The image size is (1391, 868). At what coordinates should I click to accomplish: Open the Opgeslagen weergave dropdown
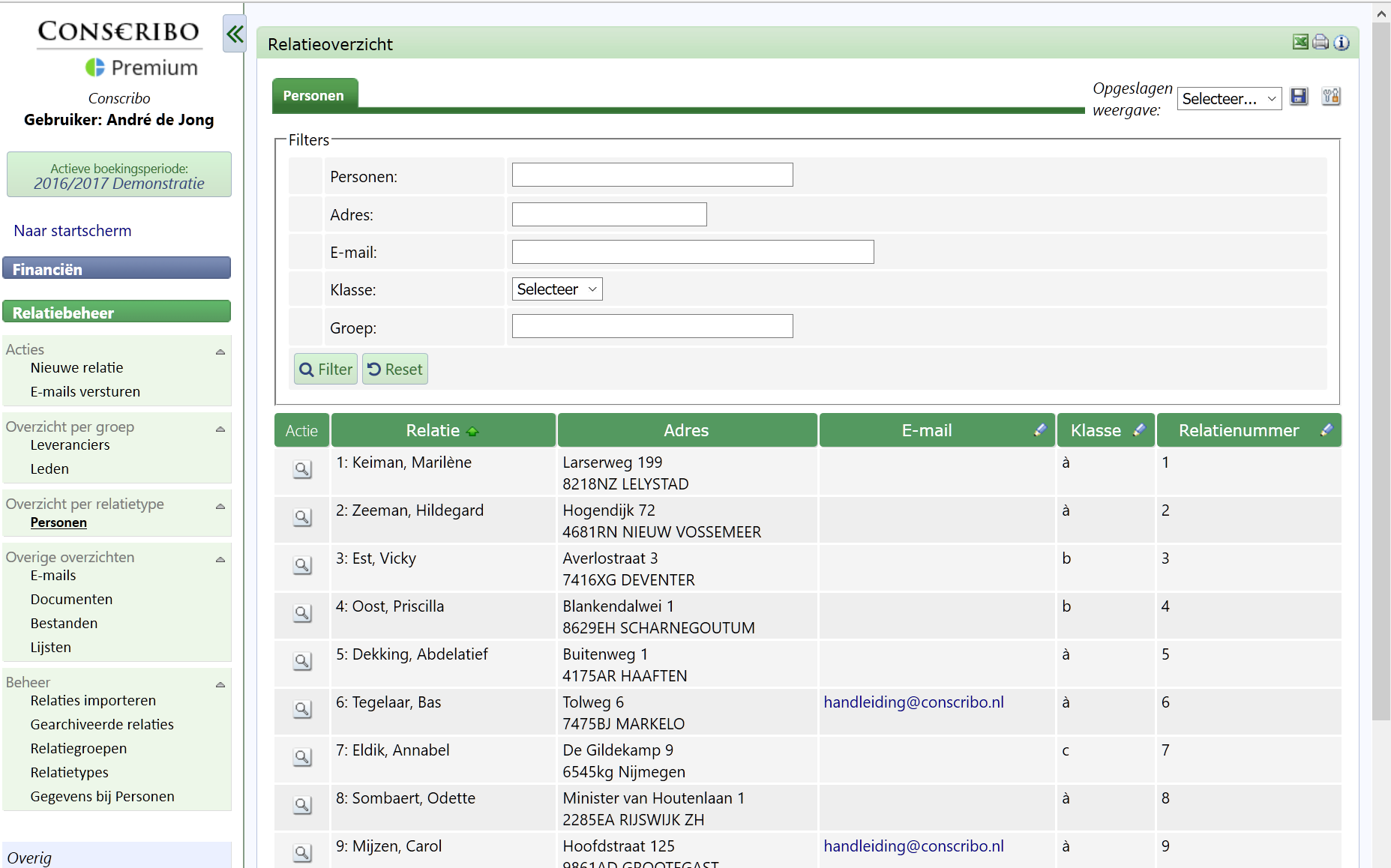coord(1228,99)
